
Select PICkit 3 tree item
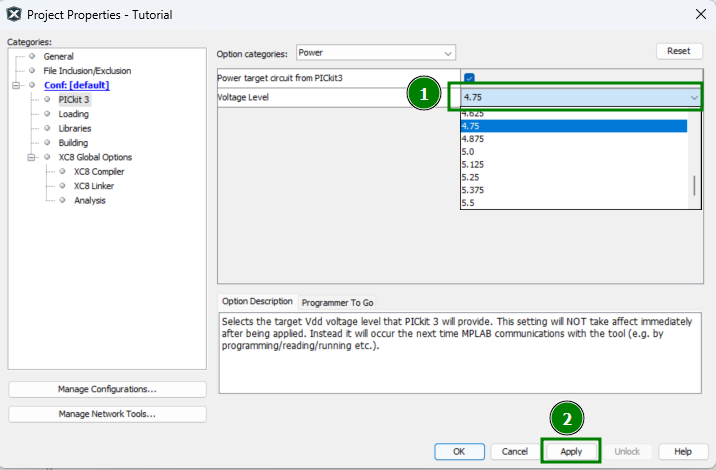coord(74,100)
